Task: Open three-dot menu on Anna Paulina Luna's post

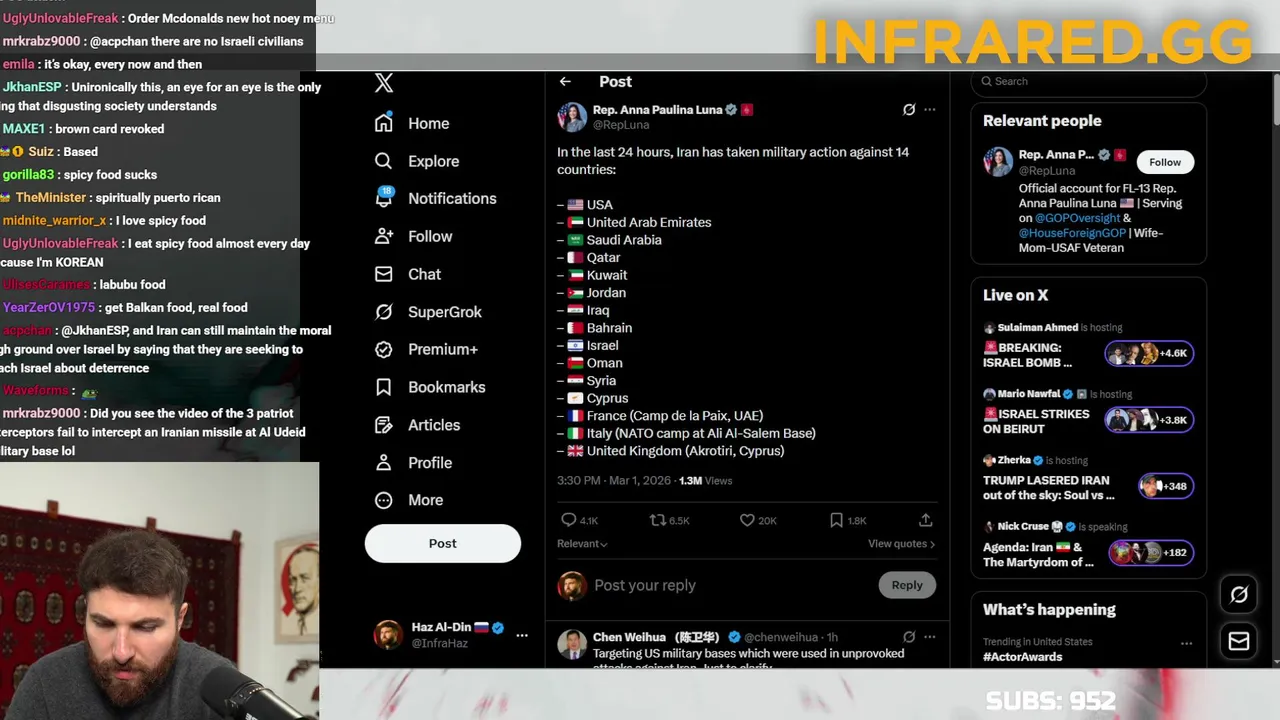Action: (x=930, y=110)
